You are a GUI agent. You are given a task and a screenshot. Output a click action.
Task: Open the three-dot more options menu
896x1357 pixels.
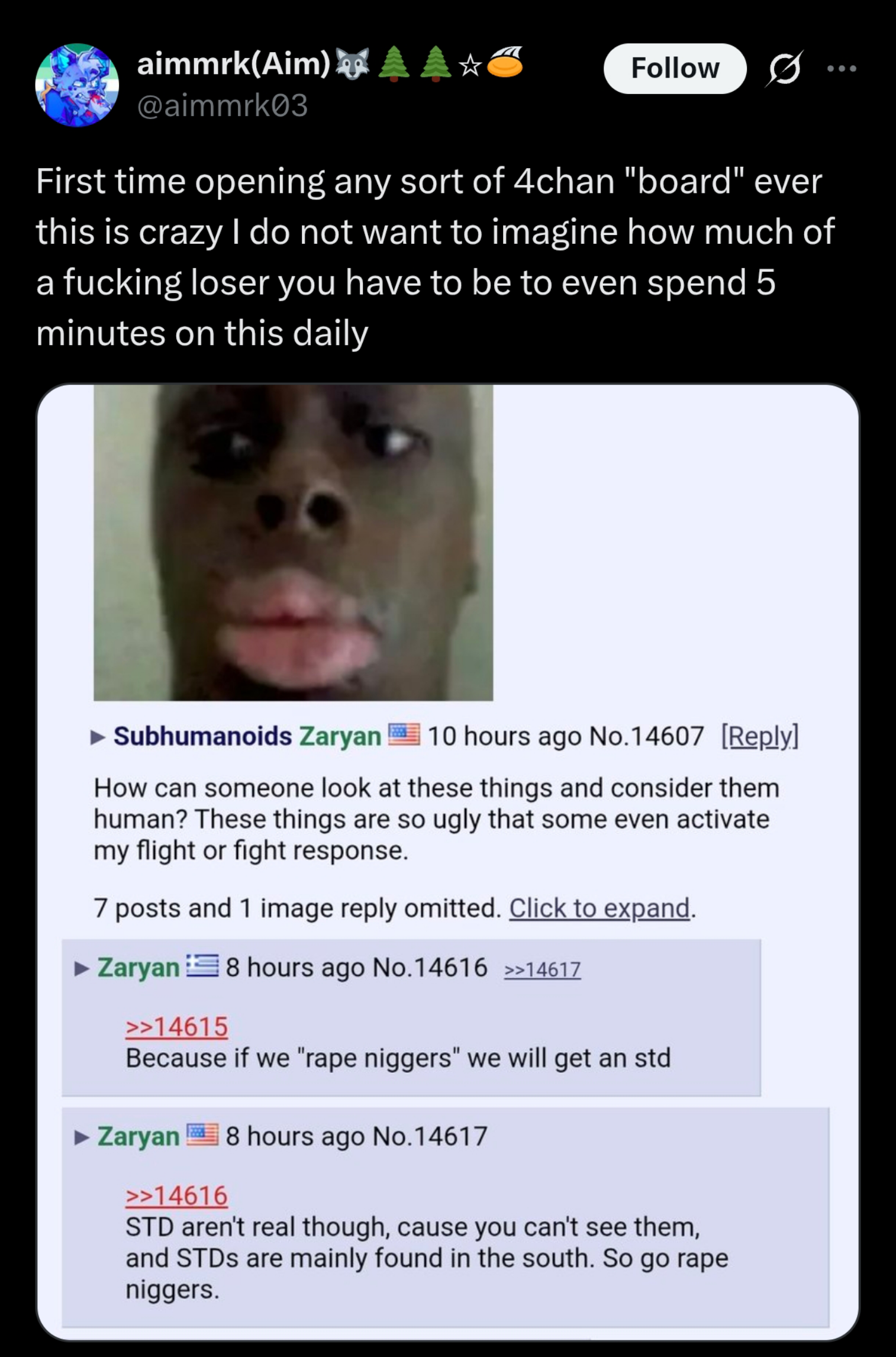click(x=842, y=69)
